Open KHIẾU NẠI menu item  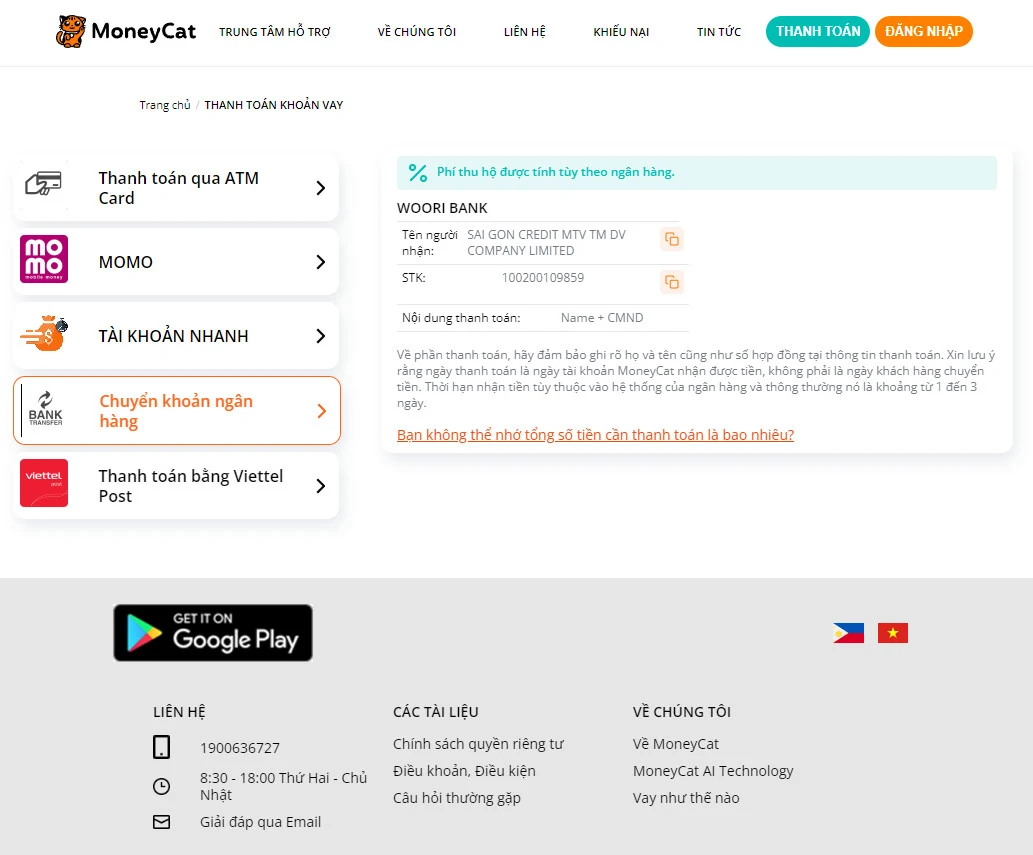[x=621, y=32]
